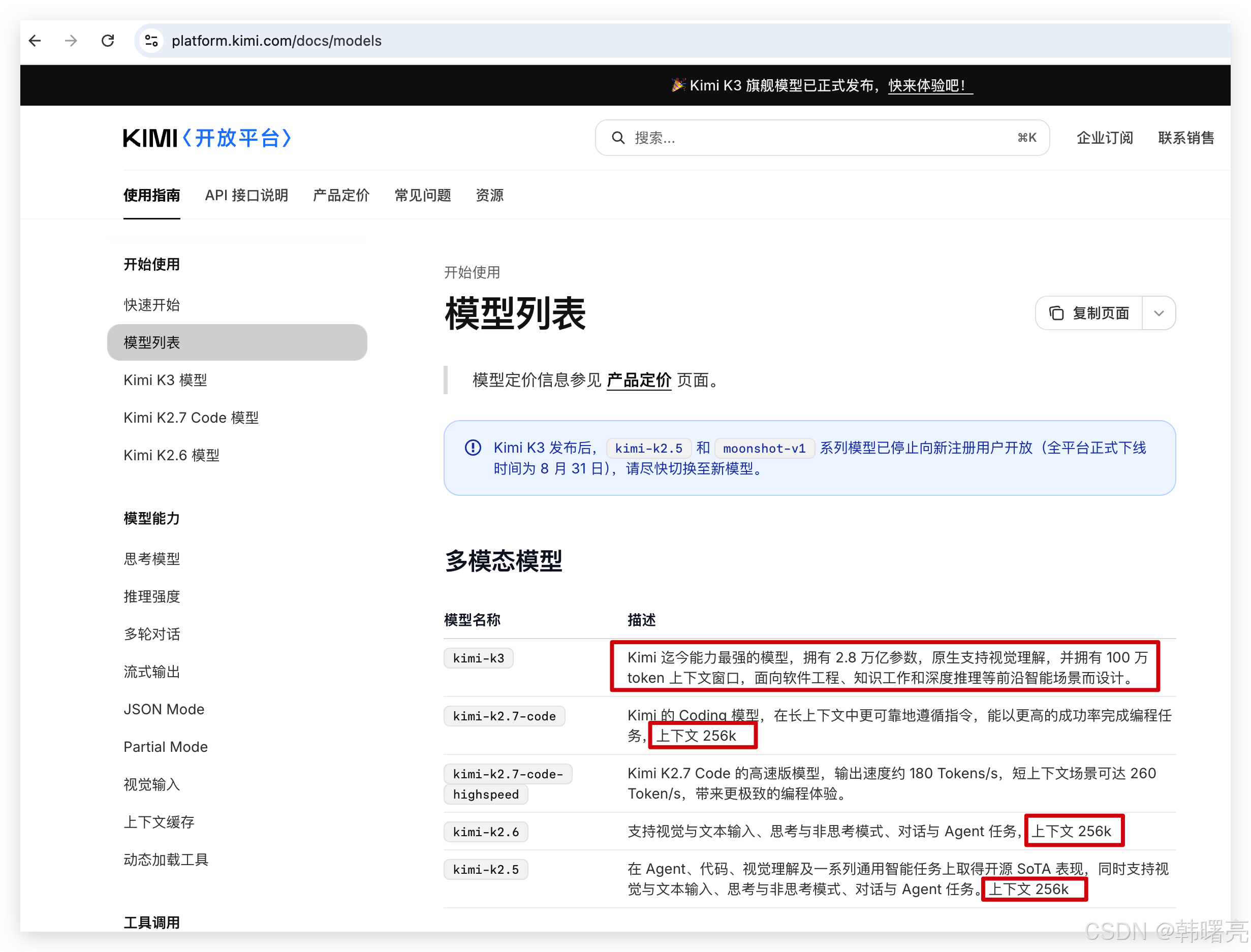Click the kimi-k2.5 model name in the table
Image resolution: width=1251 pixels, height=952 pixels.
pos(486,869)
